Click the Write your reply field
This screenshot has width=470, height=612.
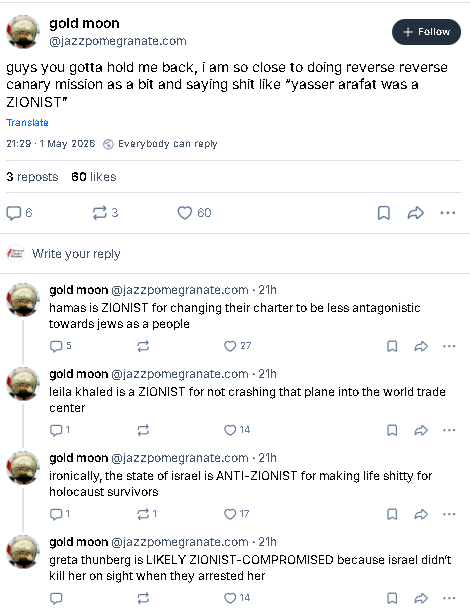click(x=235, y=254)
